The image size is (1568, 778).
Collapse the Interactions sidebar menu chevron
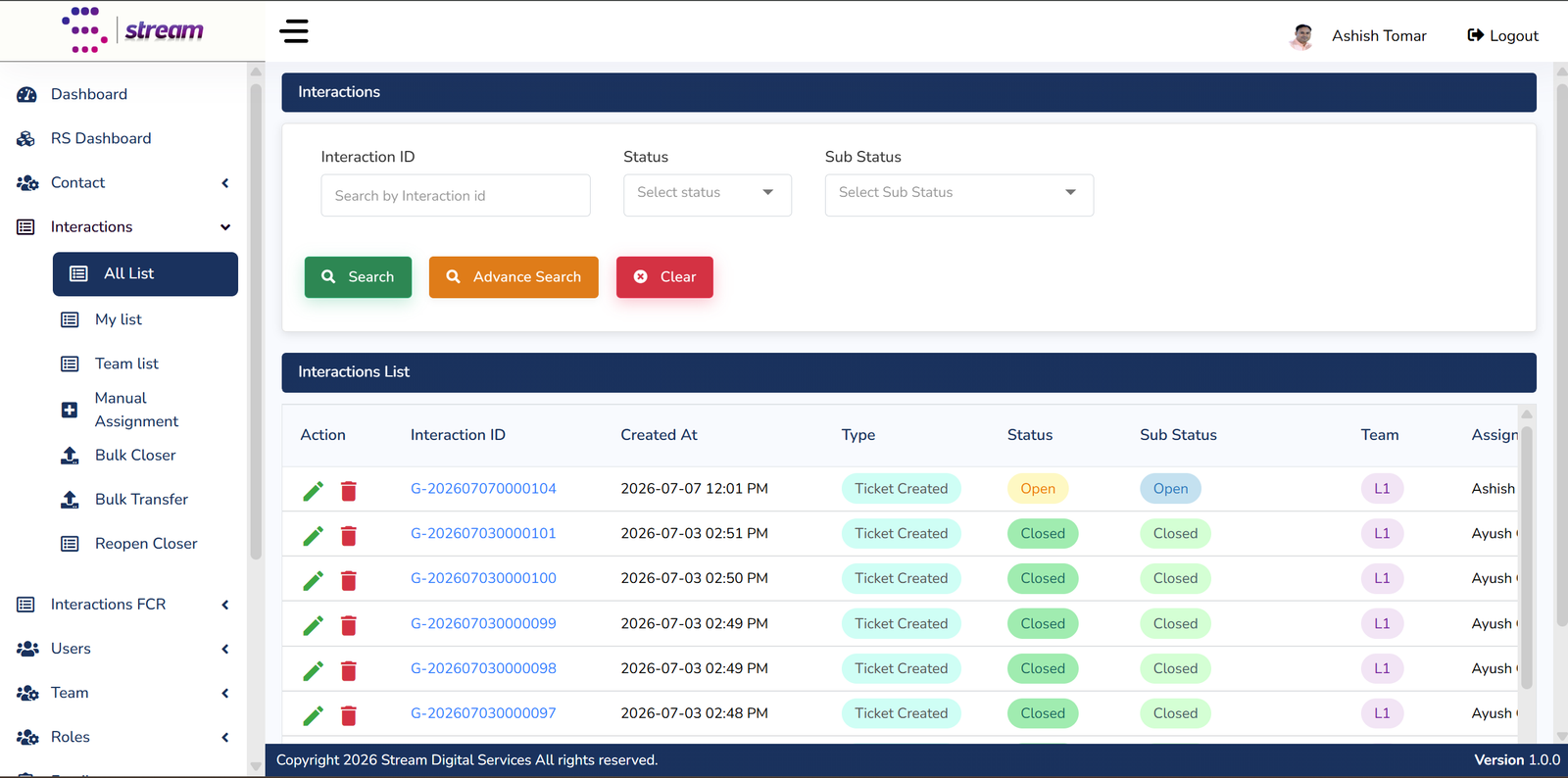(x=225, y=227)
